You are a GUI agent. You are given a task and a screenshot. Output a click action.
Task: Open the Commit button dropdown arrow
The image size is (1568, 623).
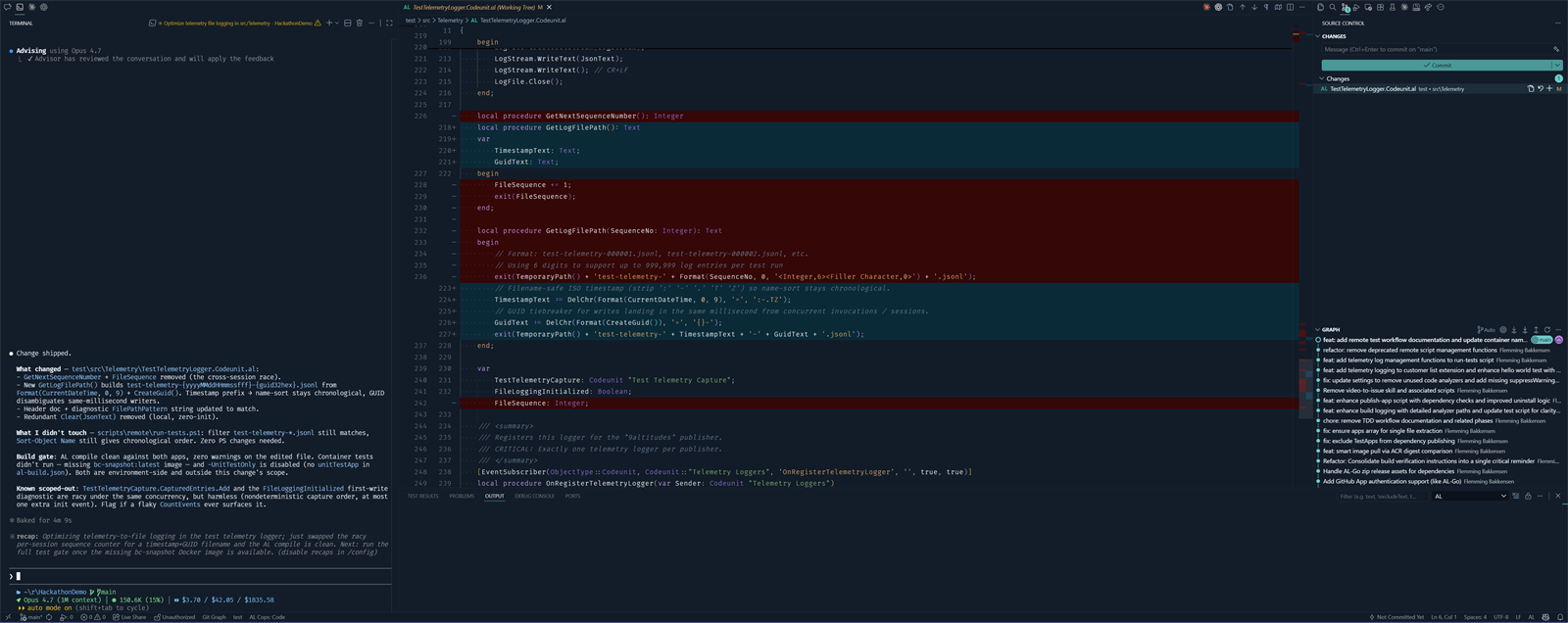(1557, 66)
